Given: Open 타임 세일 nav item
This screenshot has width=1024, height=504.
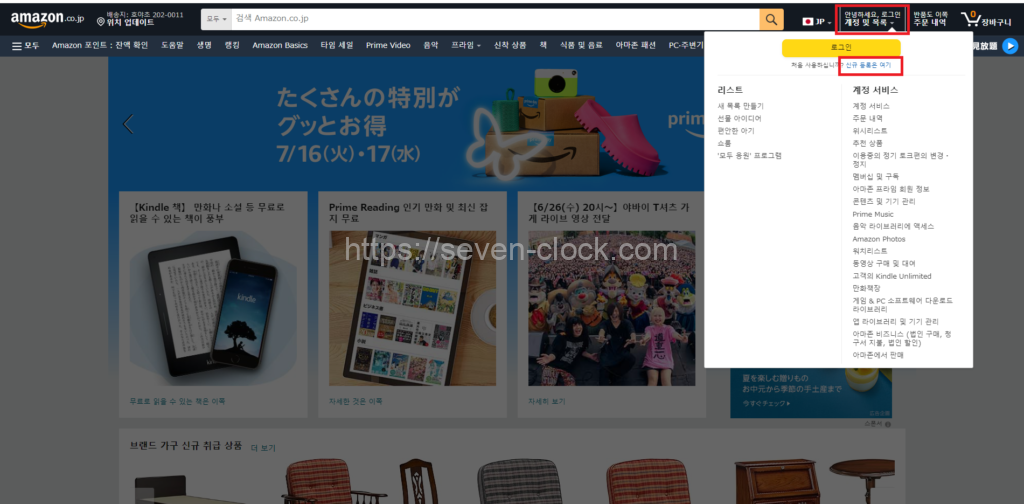Looking at the screenshot, I should click(336, 46).
